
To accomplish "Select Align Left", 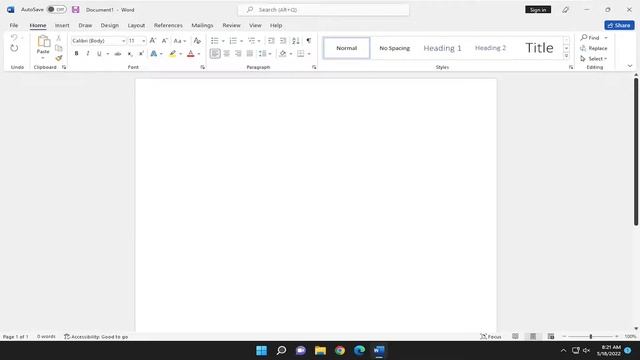I will [215, 53].
